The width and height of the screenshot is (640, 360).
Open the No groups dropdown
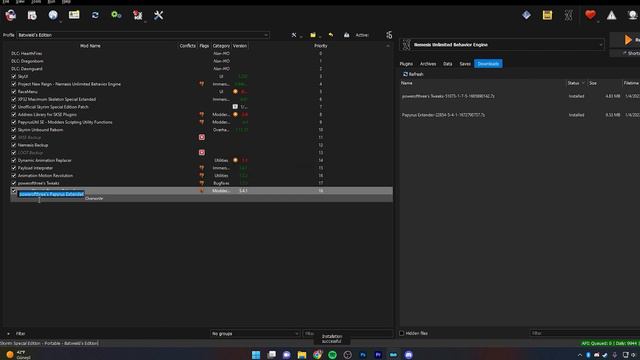coord(255,333)
